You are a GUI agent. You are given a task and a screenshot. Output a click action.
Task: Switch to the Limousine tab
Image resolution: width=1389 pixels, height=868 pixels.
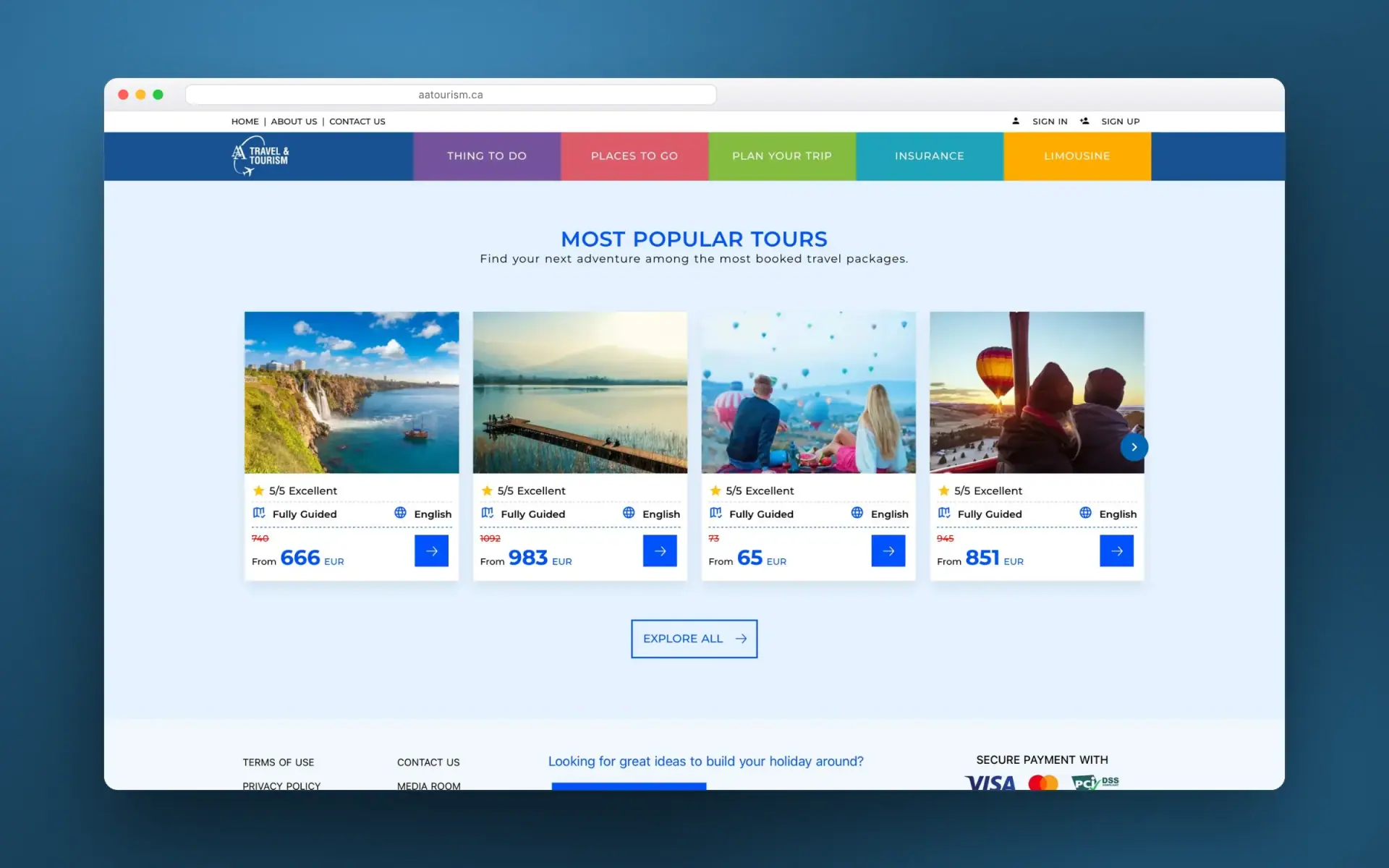(x=1077, y=156)
